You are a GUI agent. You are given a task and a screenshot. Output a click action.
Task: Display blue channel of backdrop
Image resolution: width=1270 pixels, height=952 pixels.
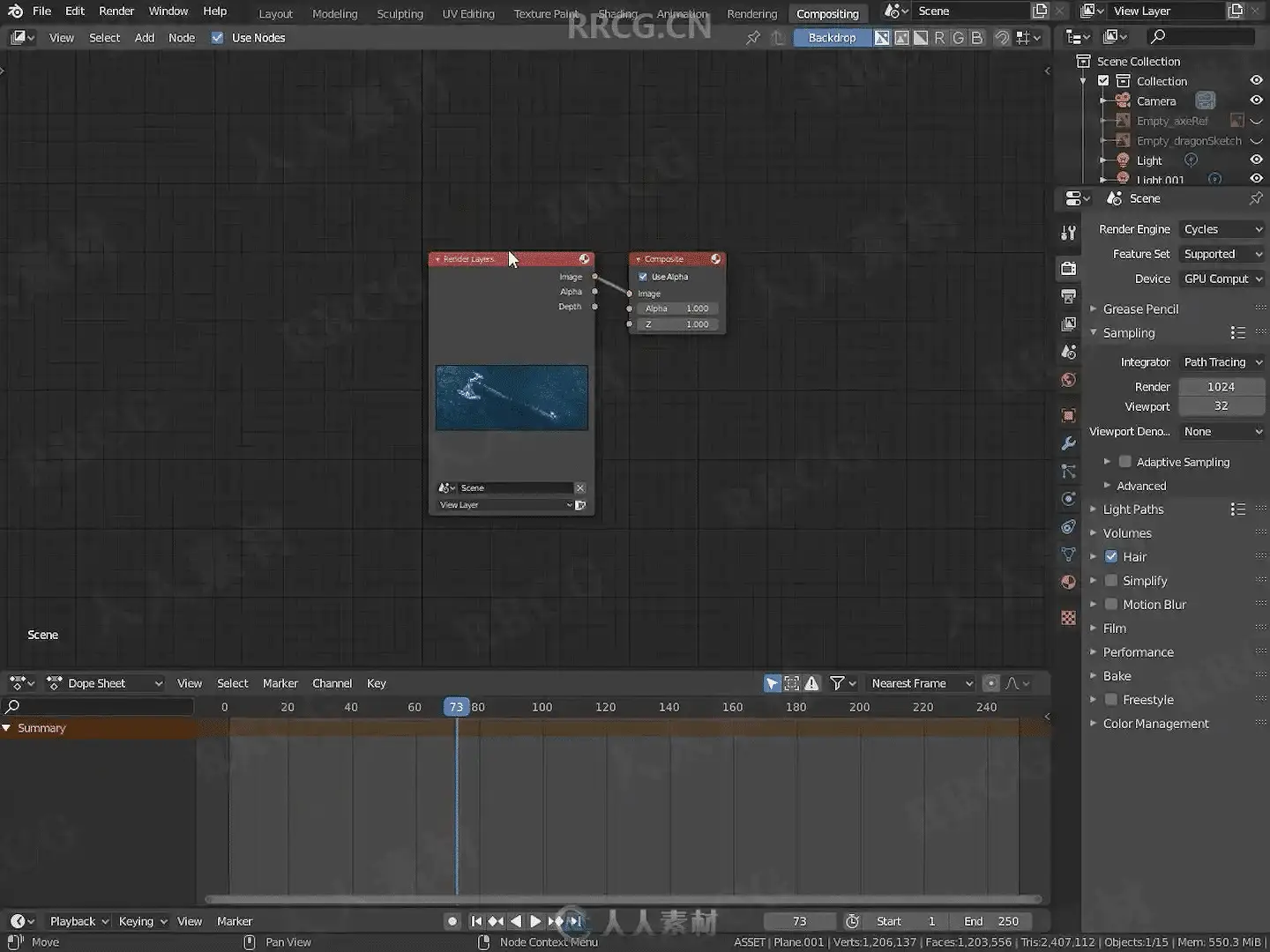coord(977,38)
